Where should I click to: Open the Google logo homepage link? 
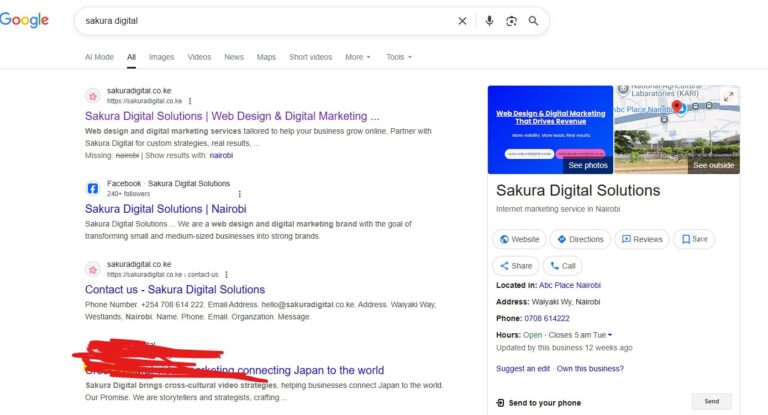tap(24, 20)
